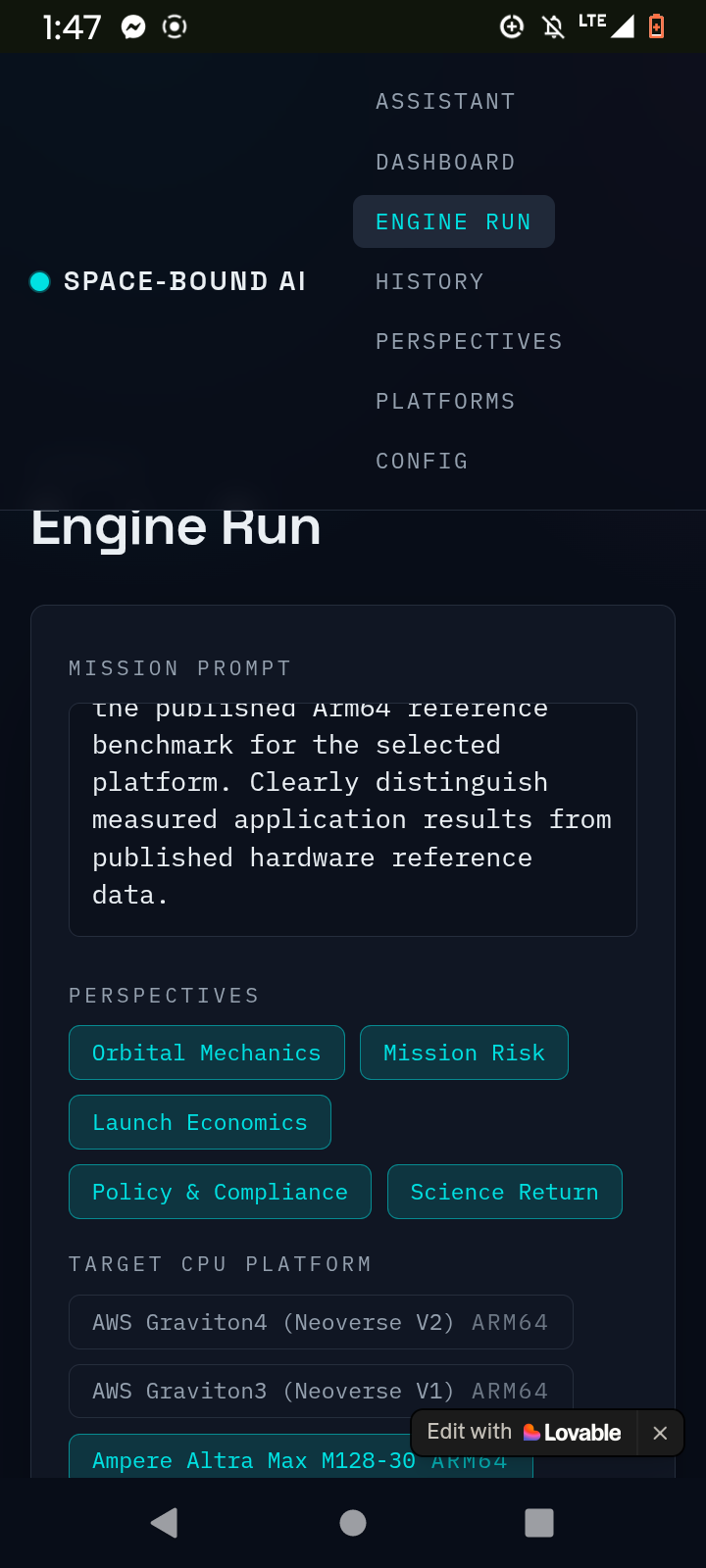Screen dimensions: 706x1568
Task: Click the Space-Bound AI logo text
Action: pyautogui.click(x=184, y=282)
